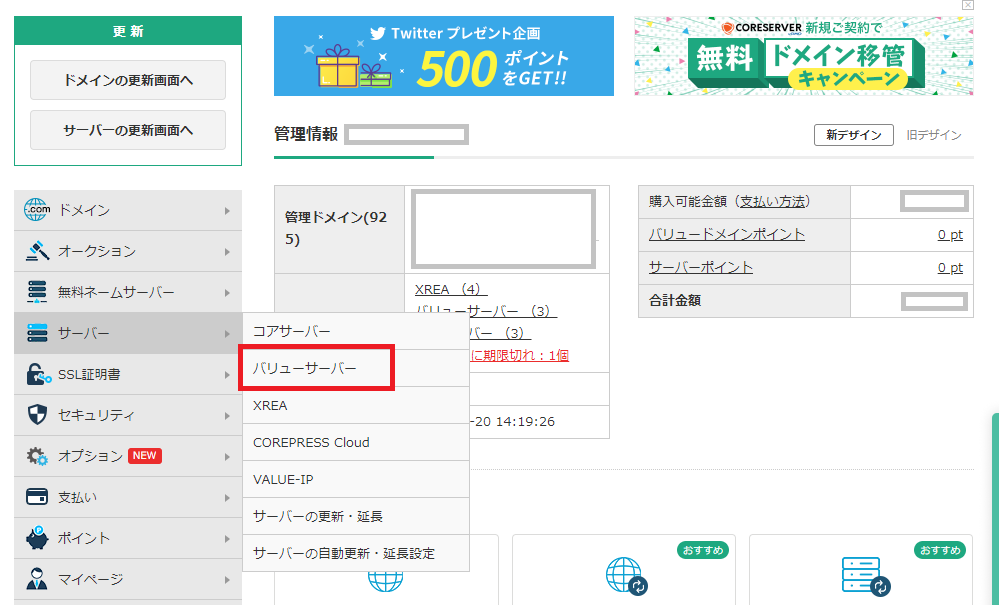Switch to 旧デザイン layout
The width and height of the screenshot is (999, 605).
point(934,135)
